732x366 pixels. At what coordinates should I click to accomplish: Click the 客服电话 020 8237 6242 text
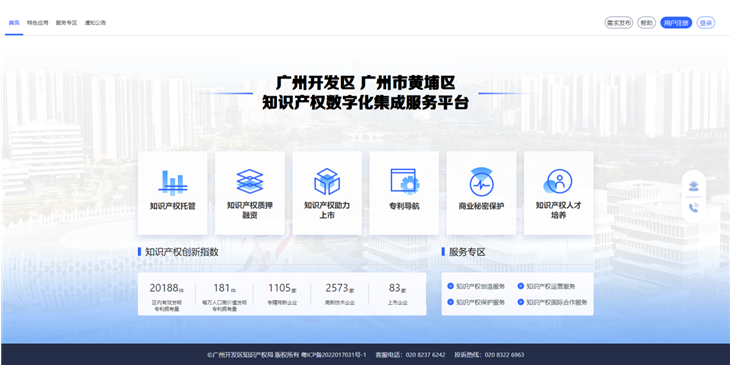[410, 355]
